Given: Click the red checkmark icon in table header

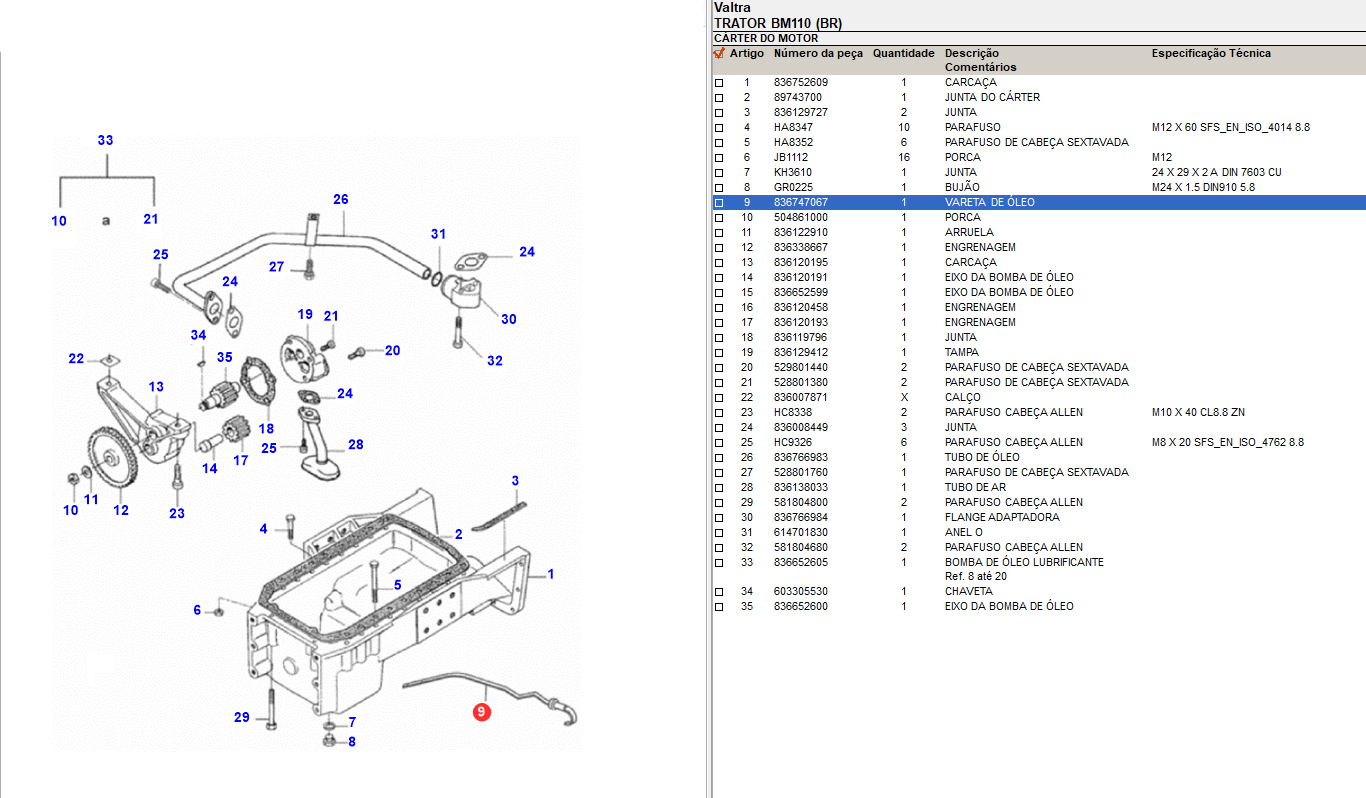Looking at the screenshot, I should (x=718, y=53).
